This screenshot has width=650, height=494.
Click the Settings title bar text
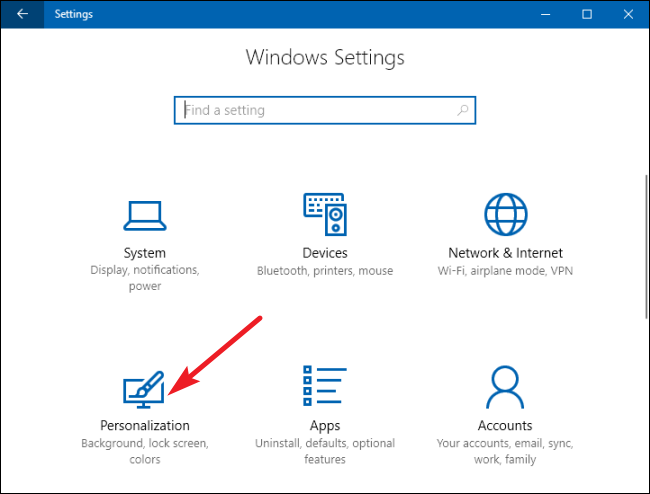point(74,14)
